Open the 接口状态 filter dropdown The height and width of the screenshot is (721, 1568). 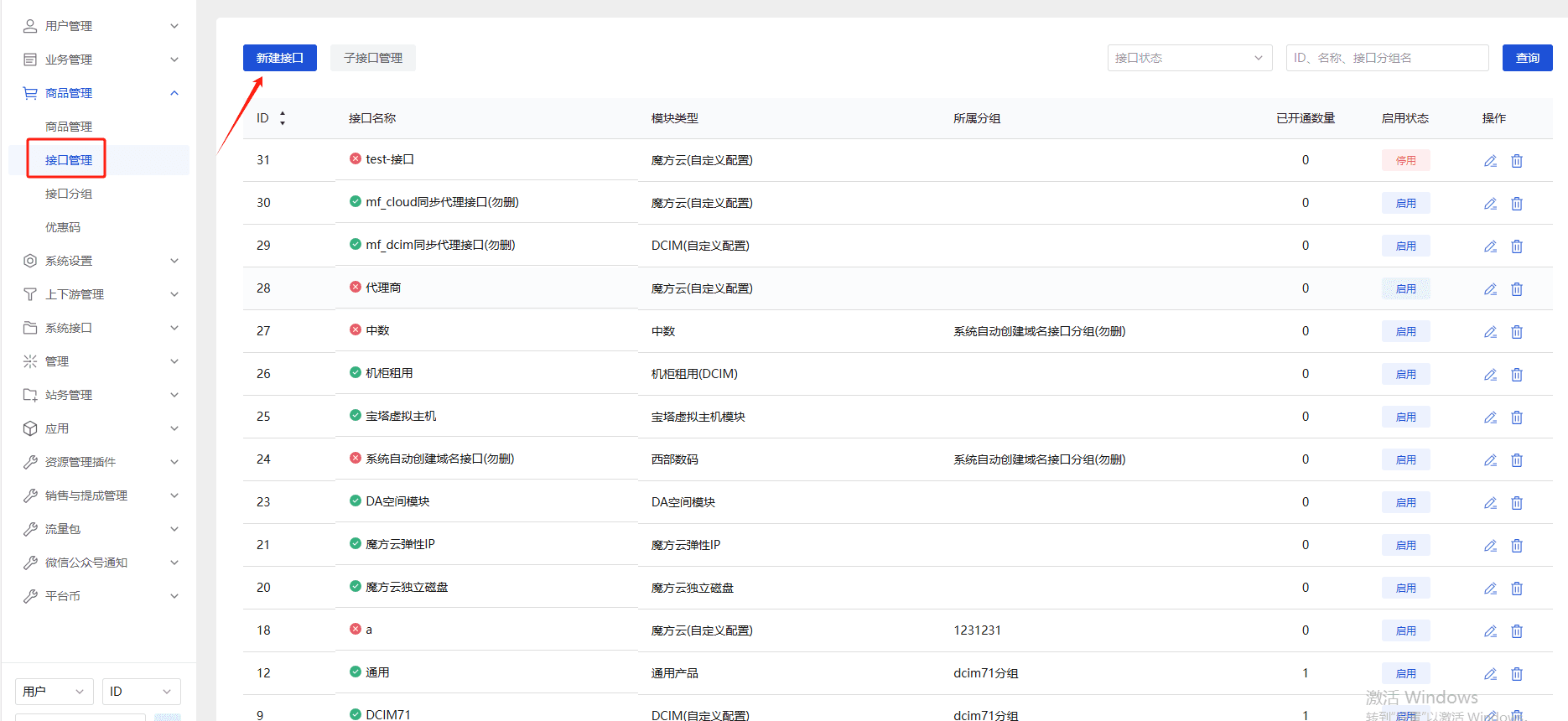(x=1190, y=58)
